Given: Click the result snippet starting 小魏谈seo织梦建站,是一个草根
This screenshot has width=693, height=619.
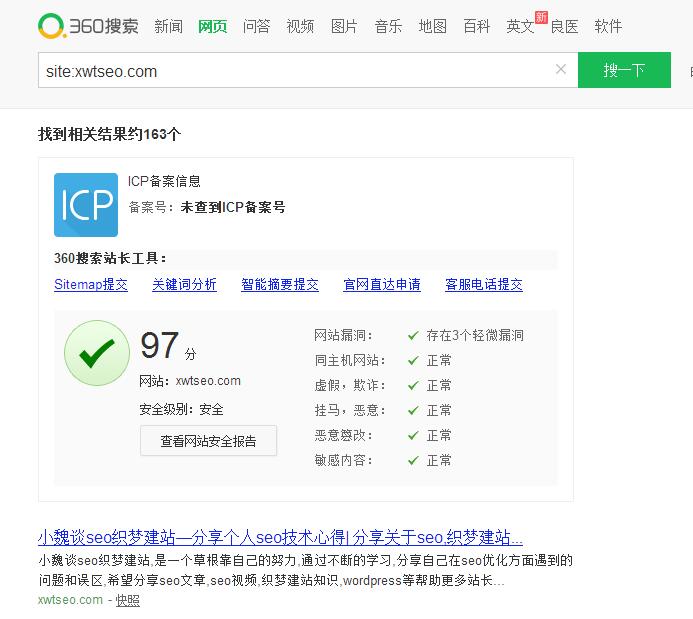Looking at the screenshot, I should tap(305, 570).
